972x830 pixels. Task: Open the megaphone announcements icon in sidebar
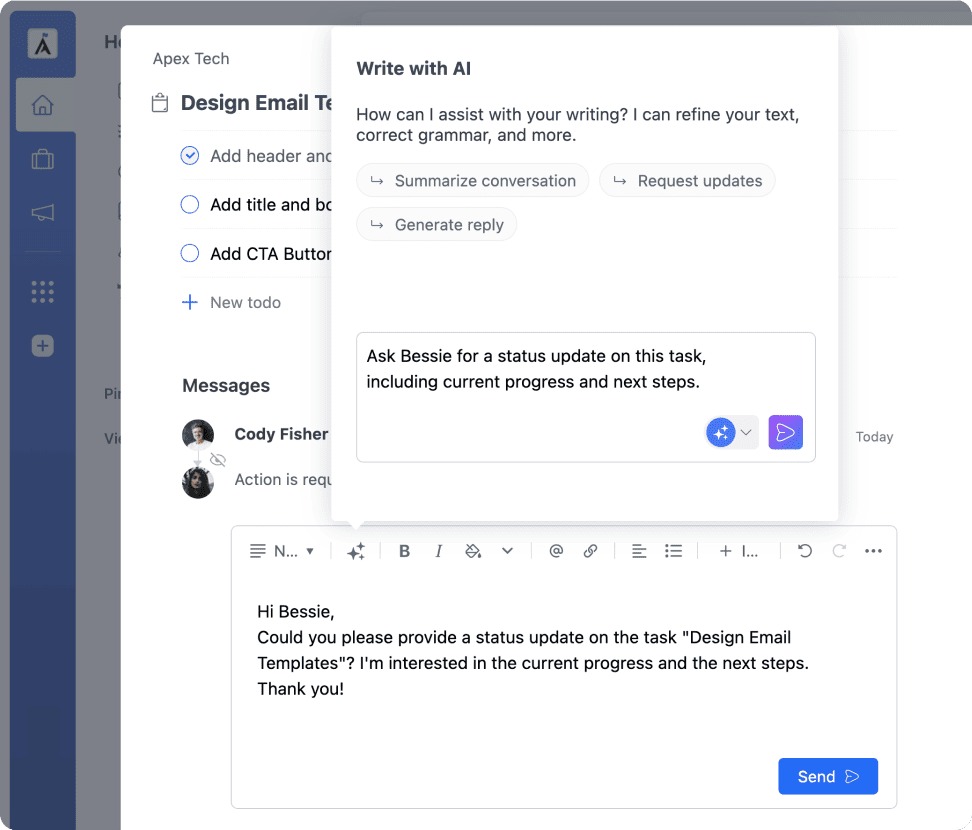tap(43, 213)
